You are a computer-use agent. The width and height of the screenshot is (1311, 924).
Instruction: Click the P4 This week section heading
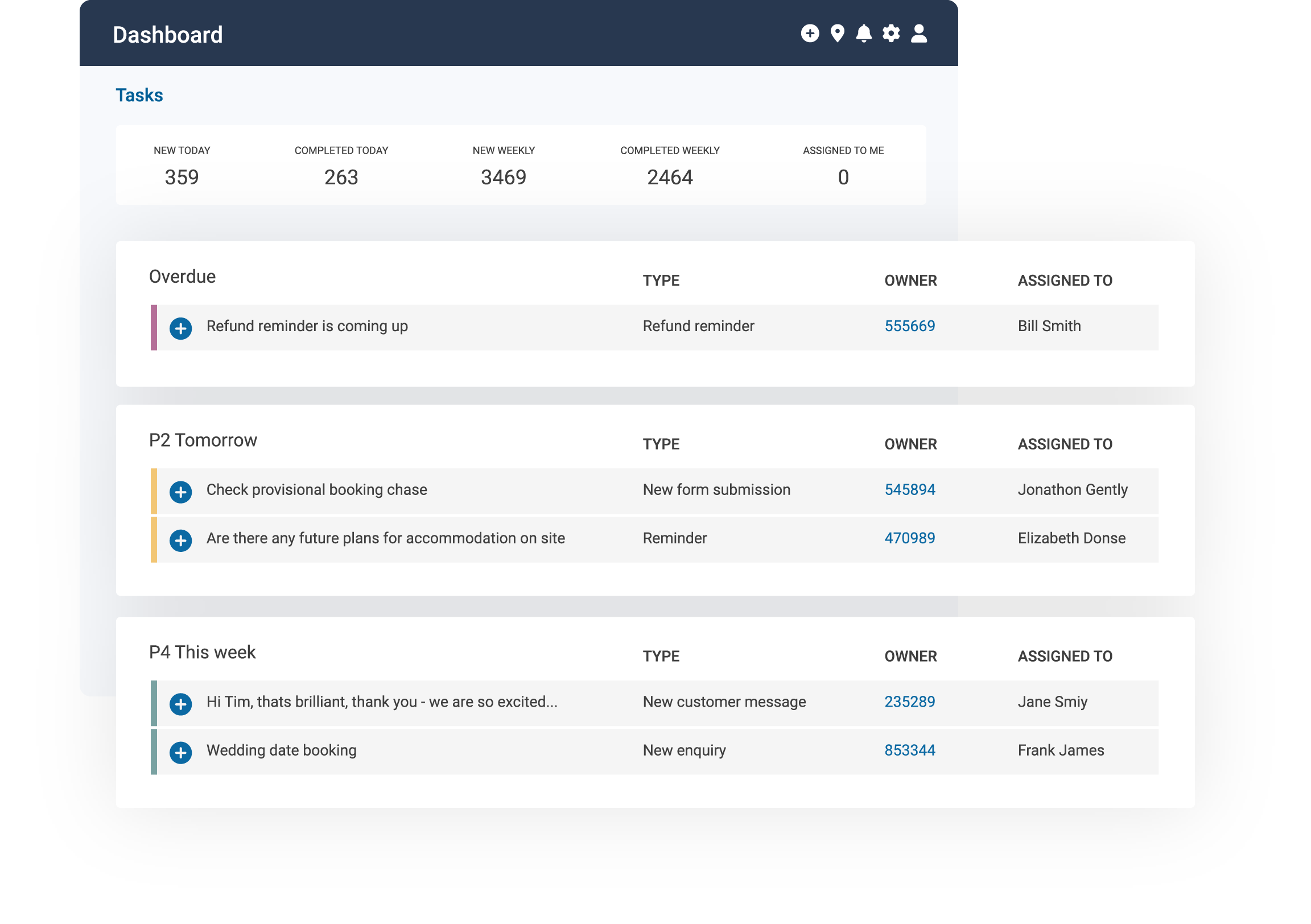[x=202, y=653]
